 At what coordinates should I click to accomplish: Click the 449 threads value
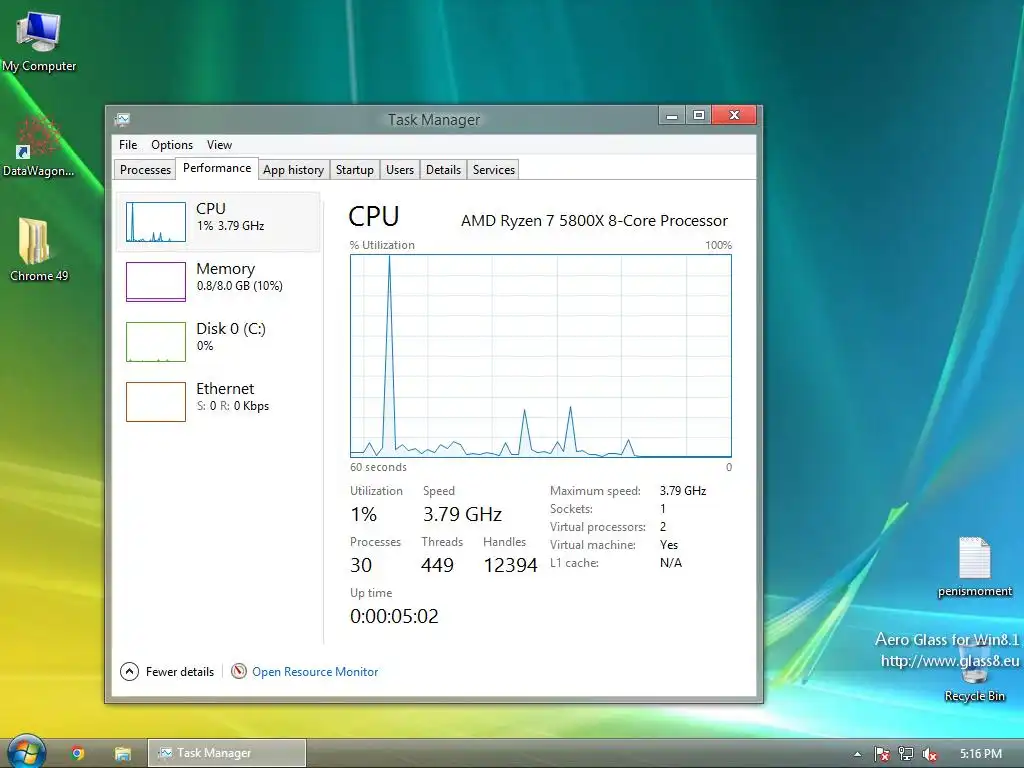click(x=437, y=565)
